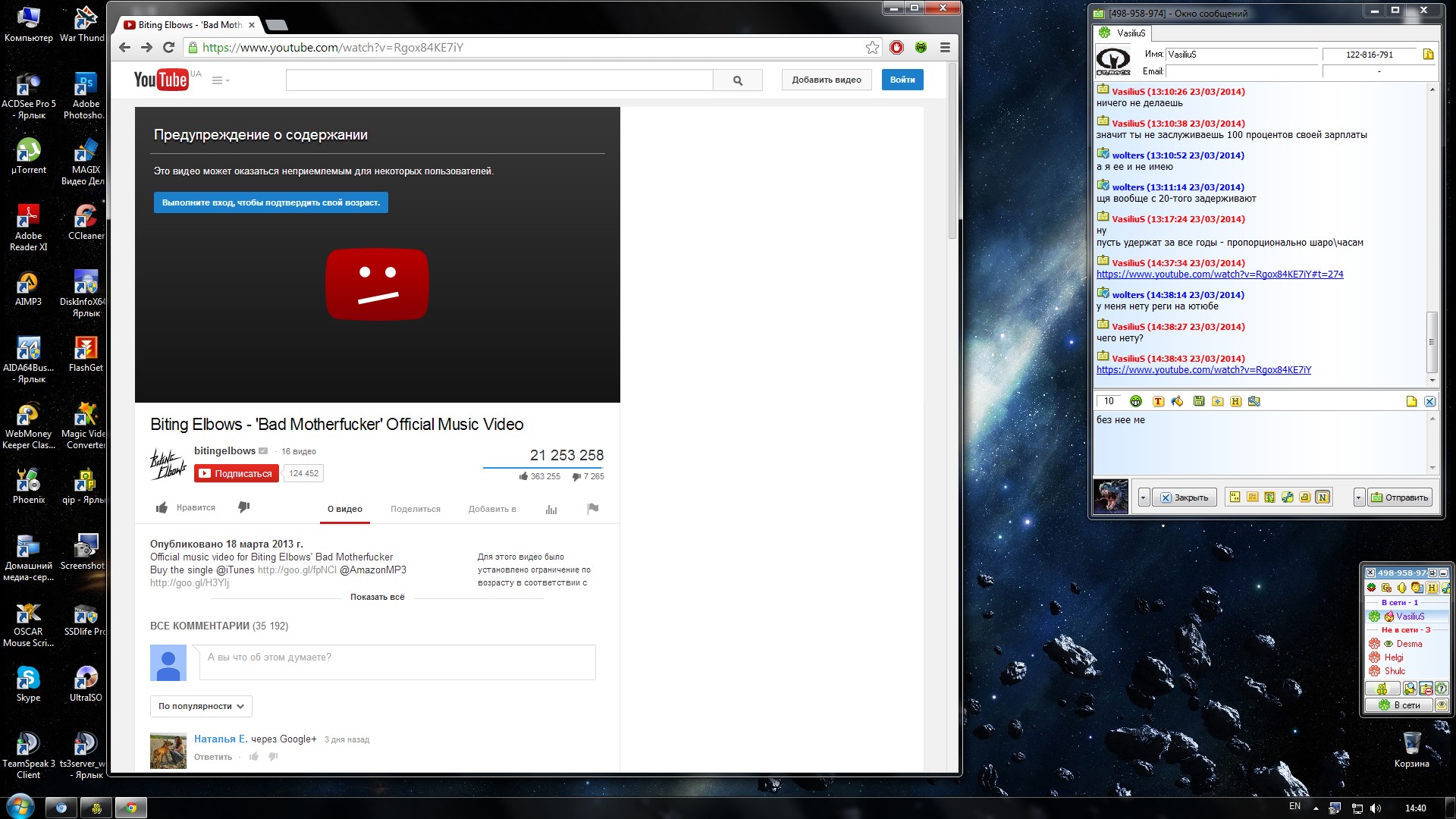
Task: Expand dropdown arrow left of Отправить
Action: pos(1359,497)
